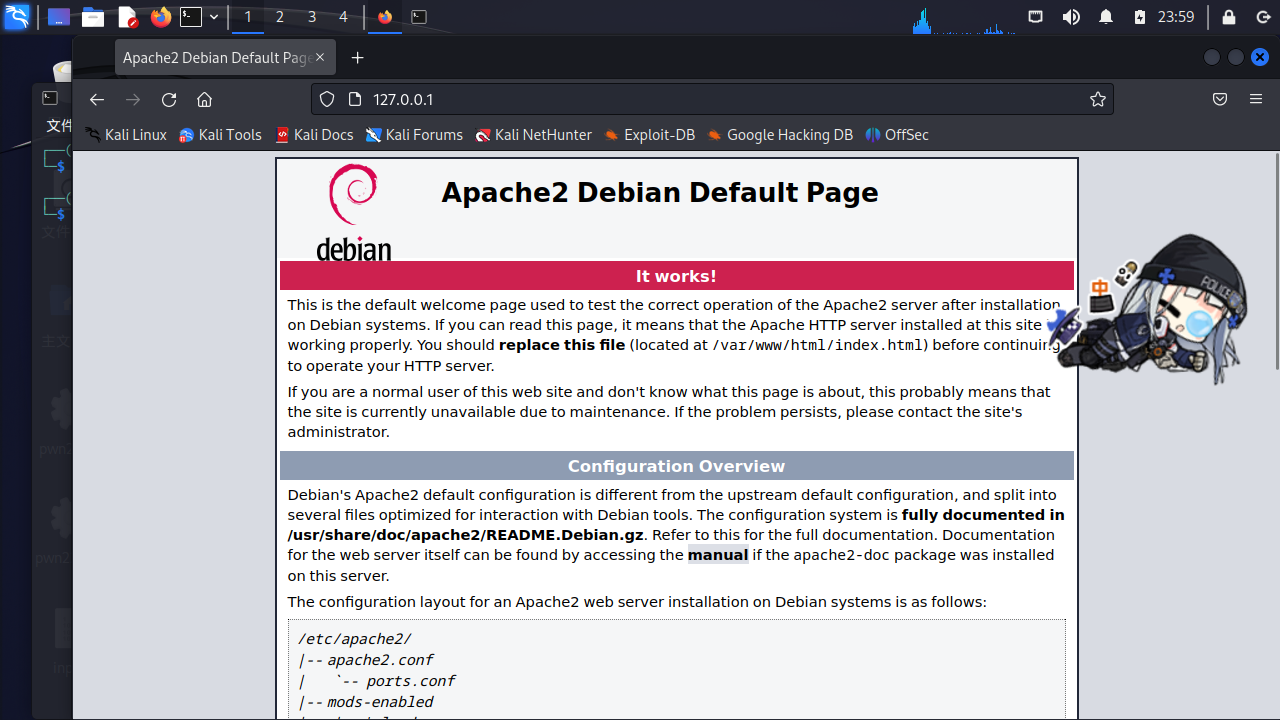This screenshot has height=720, width=1280.
Task: Click the /etc/apache2/ line in config tree
Action: point(355,639)
